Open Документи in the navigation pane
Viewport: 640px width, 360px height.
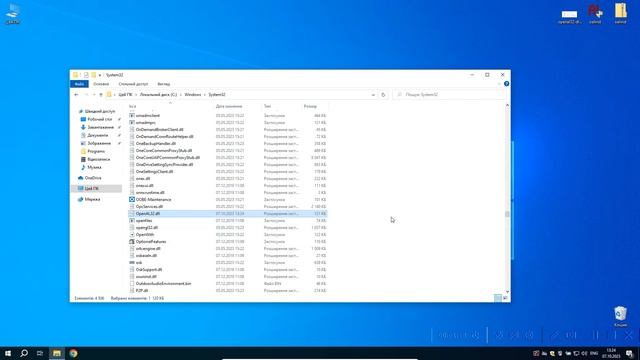pyautogui.click(x=98, y=135)
